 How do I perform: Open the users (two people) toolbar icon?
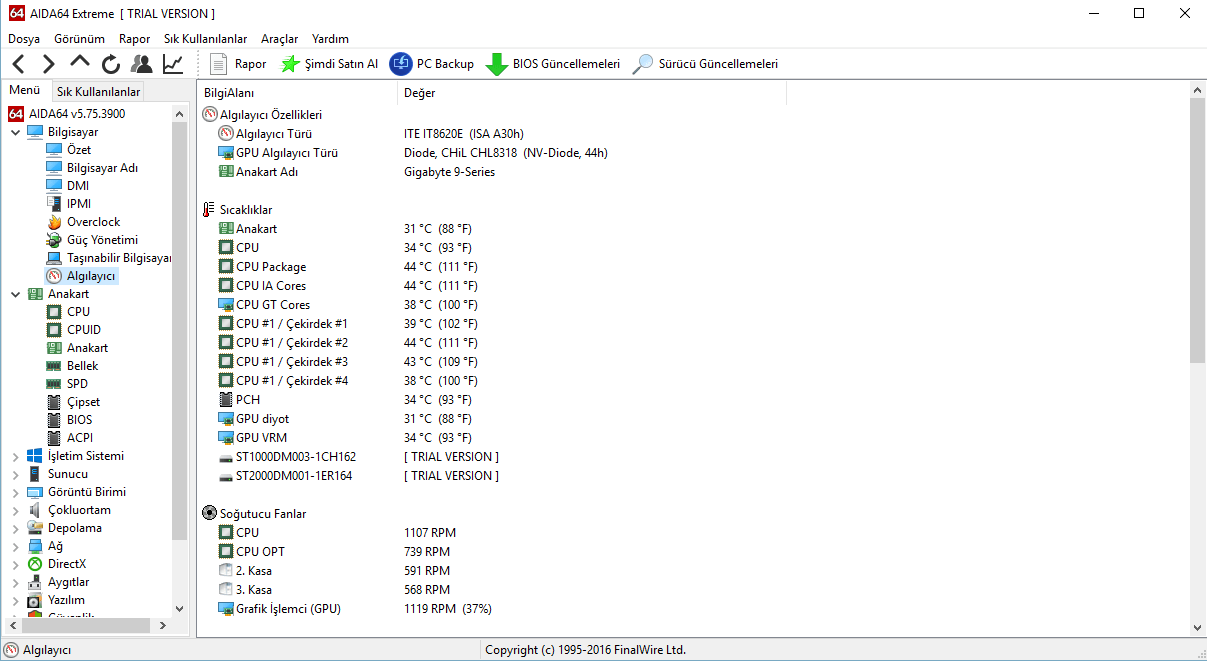pos(142,64)
